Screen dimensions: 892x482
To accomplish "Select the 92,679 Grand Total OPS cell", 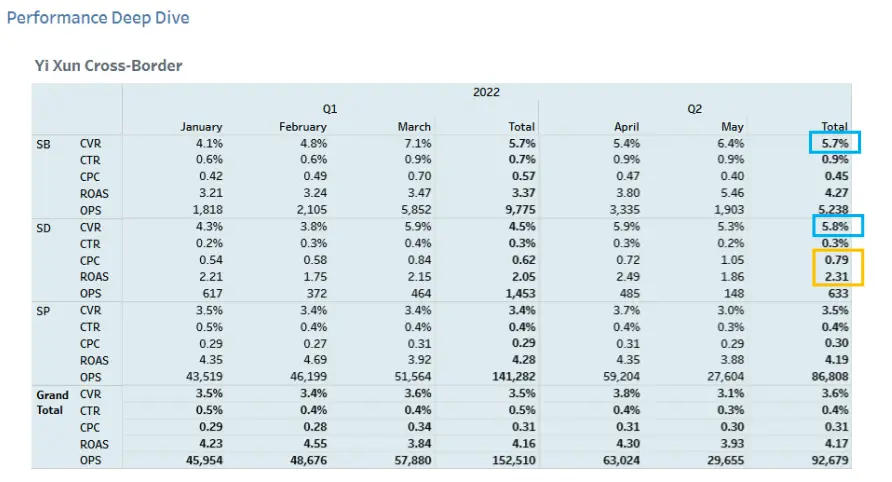I will (x=828, y=459).
